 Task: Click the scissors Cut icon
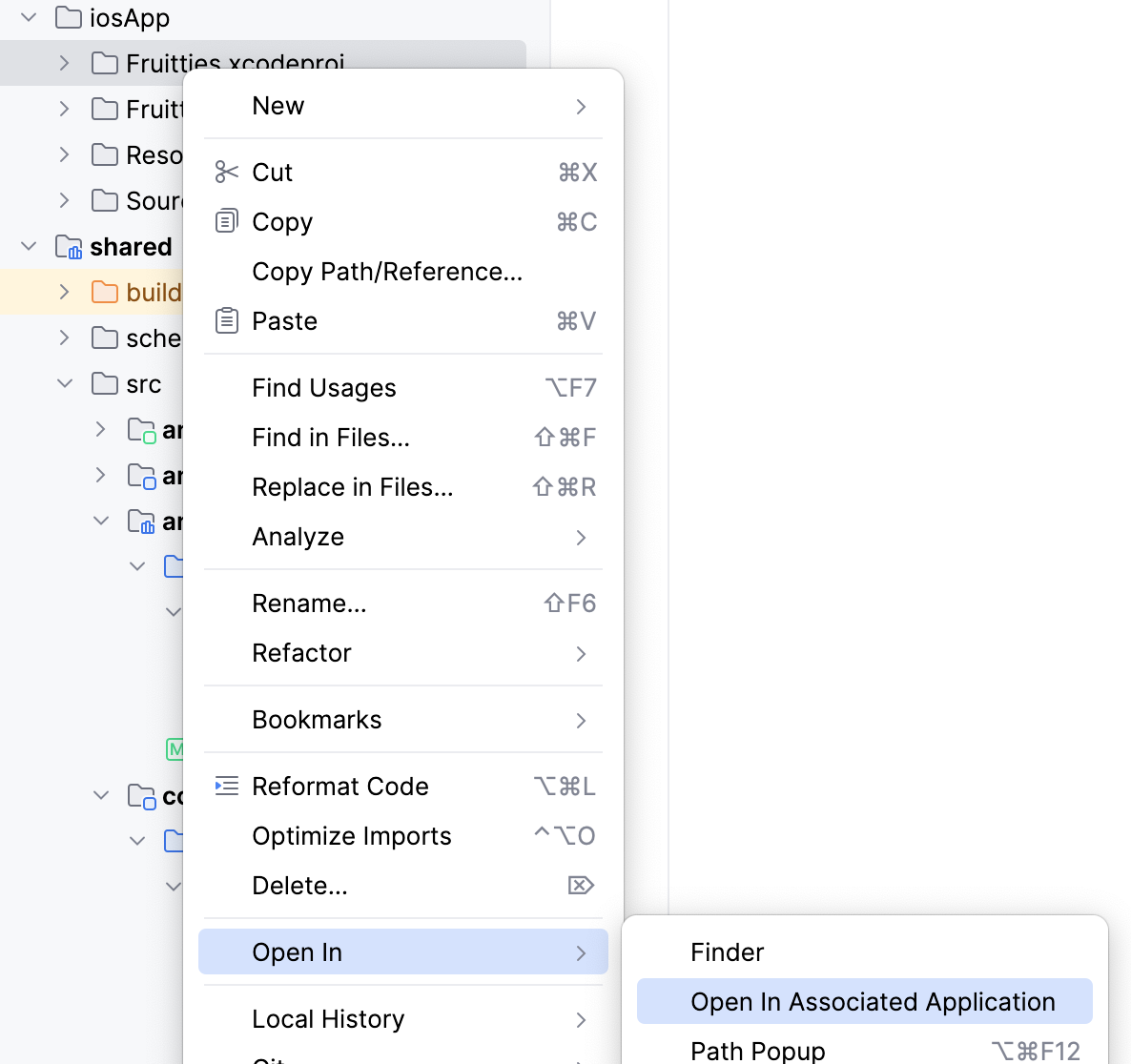click(x=226, y=173)
